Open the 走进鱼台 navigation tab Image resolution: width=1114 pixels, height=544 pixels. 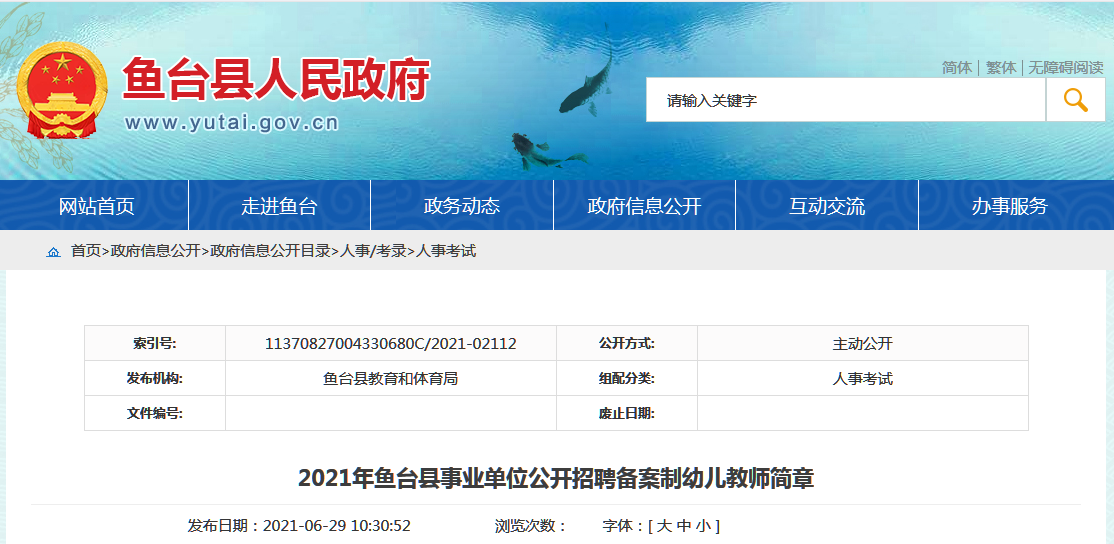(279, 206)
